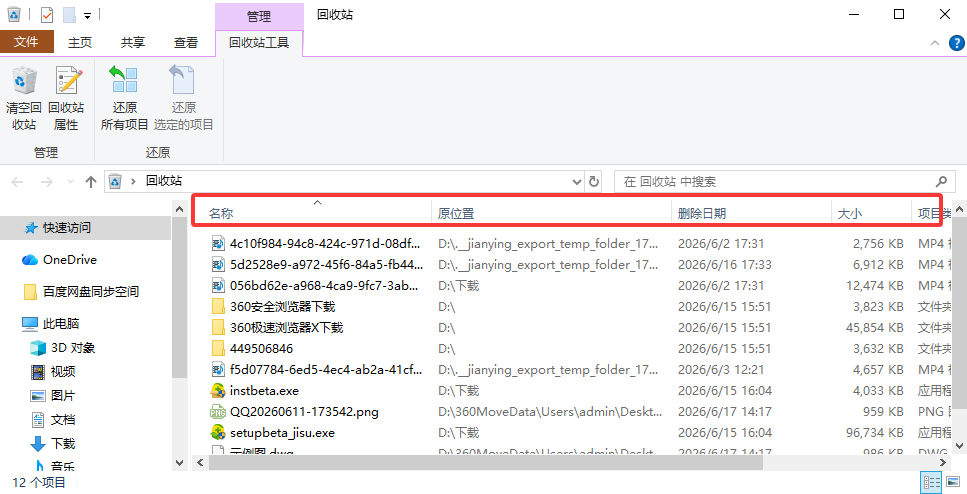Image resolution: width=967 pixels, height=494 pixels.
Task: Sort by the 删除日期 column header
Action: (701, 213)
